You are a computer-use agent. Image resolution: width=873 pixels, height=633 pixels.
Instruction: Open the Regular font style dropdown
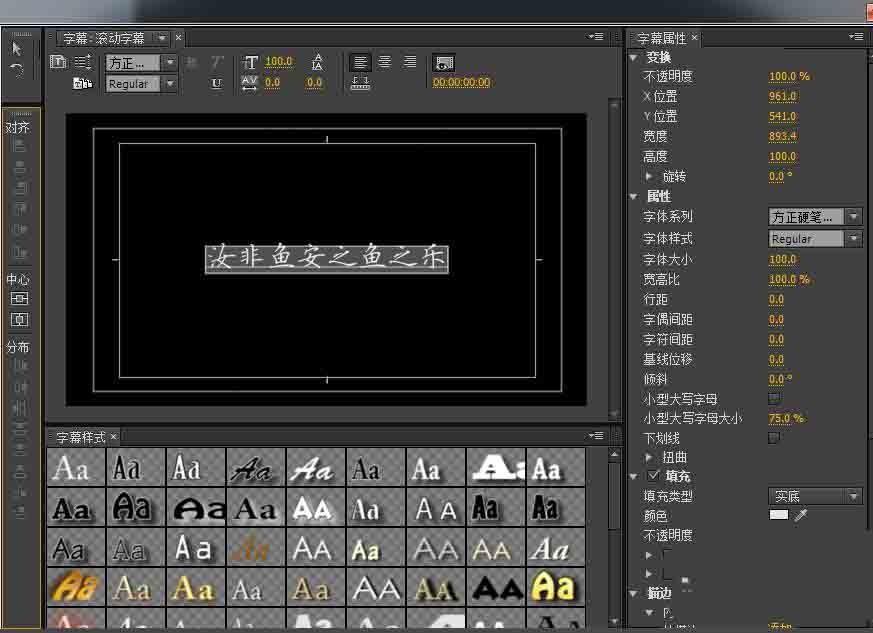(x=854, y=238)
